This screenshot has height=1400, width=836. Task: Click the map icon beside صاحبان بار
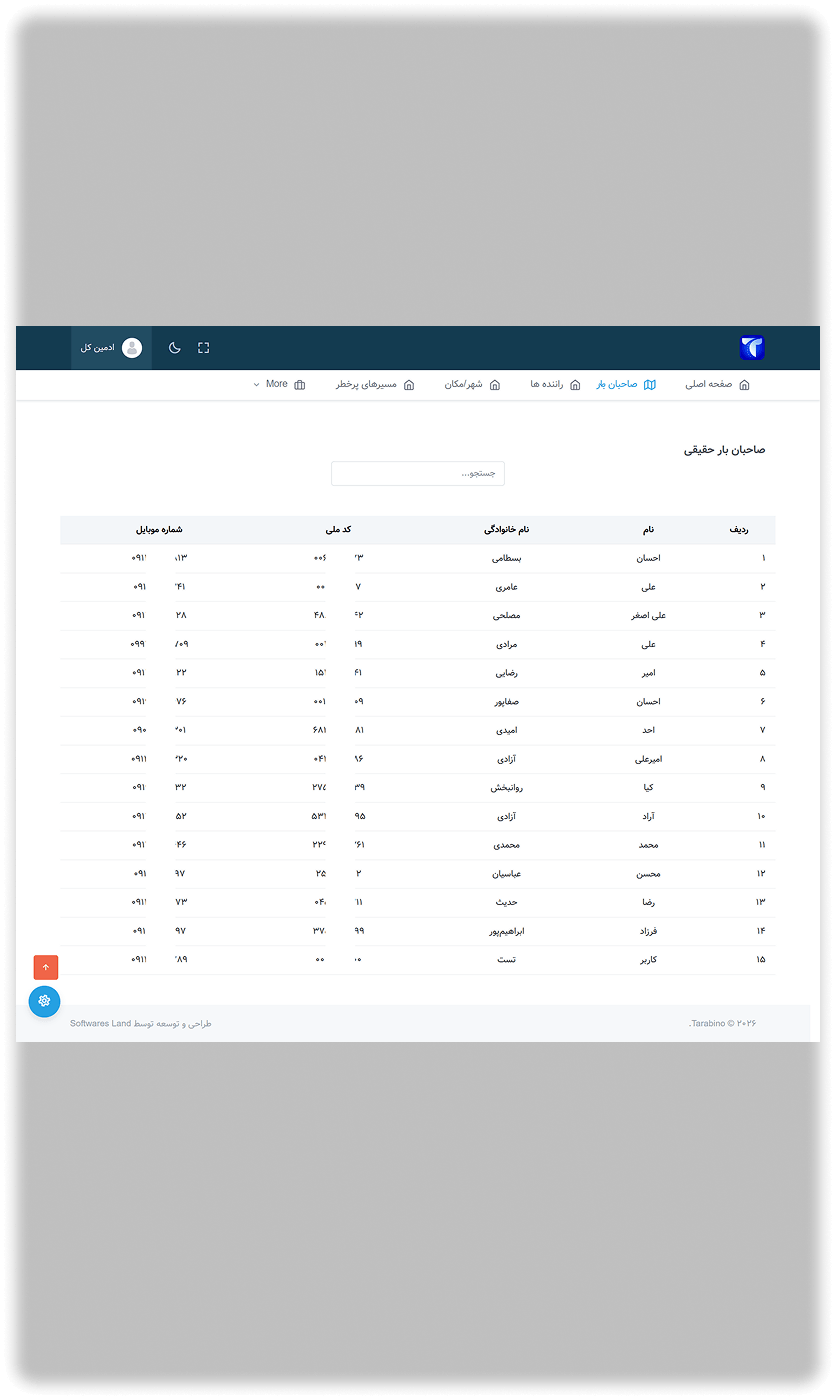pyautogui.click(x=650, y=385)
